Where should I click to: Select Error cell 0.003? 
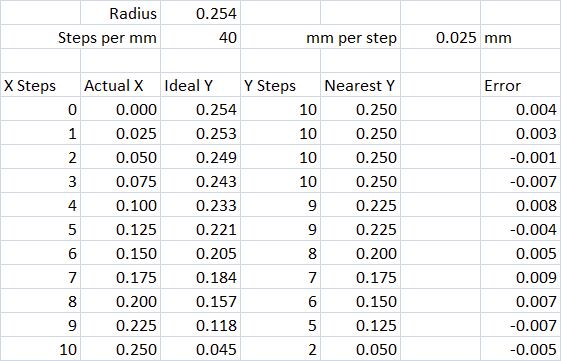[521, 133]
